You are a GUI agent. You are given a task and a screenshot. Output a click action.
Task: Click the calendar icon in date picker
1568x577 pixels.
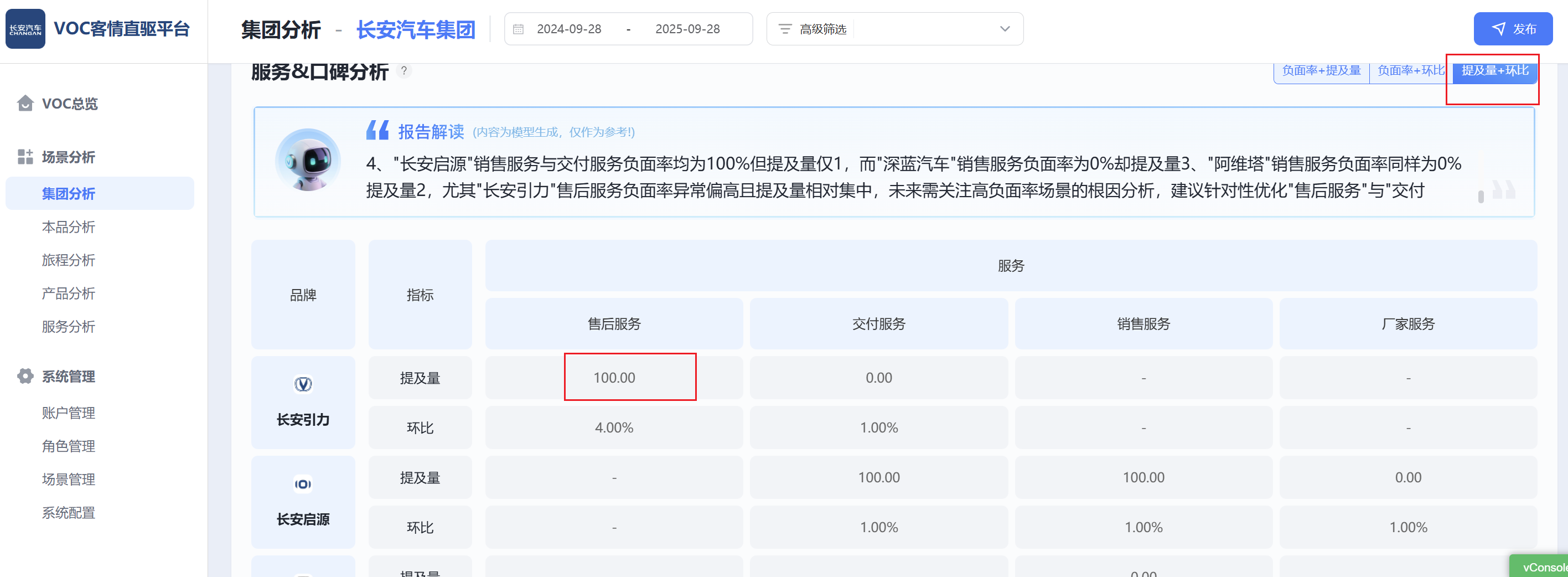518,29
